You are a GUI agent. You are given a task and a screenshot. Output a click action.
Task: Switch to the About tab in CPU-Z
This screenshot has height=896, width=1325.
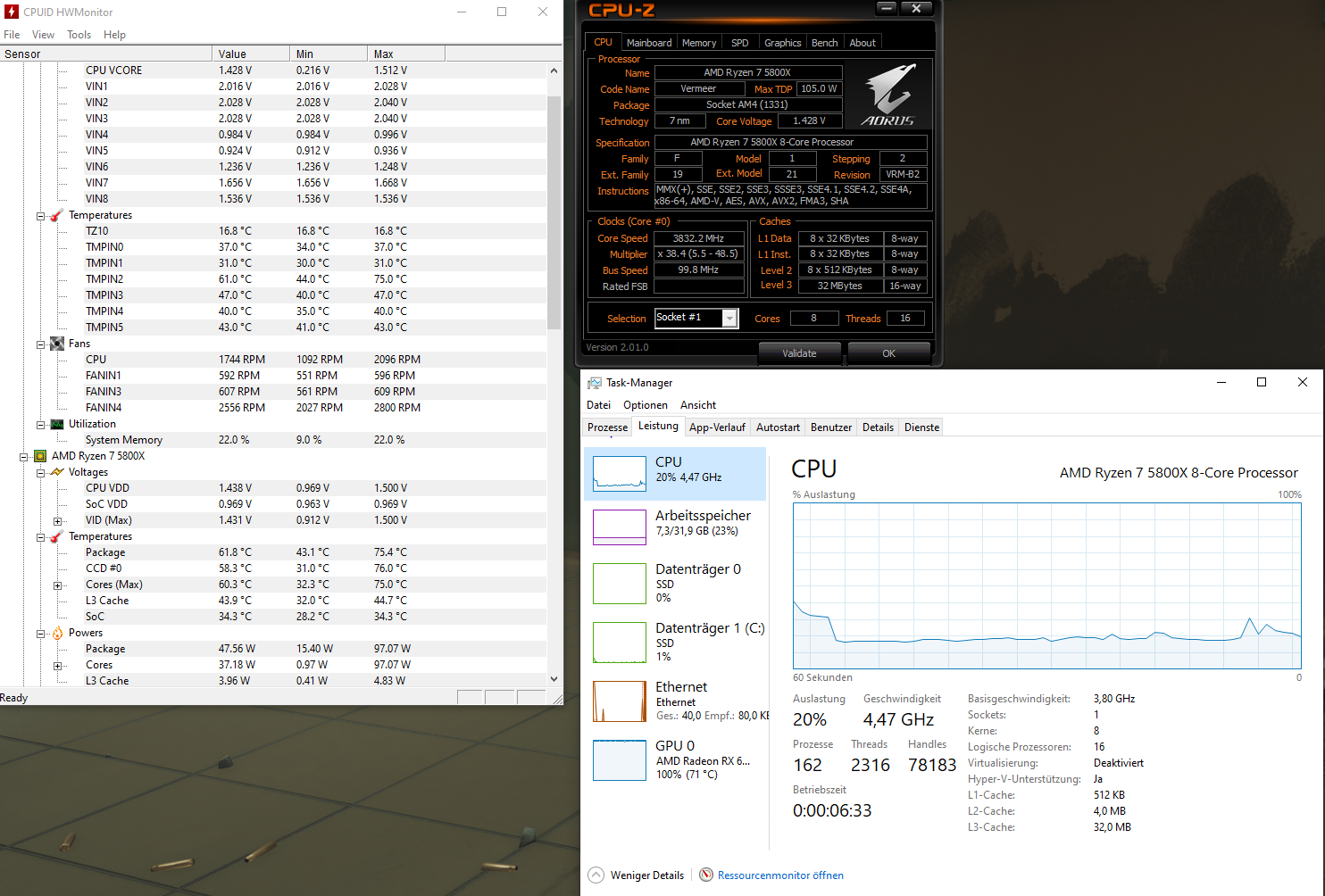pyautogui.click(x=862, y=43)
